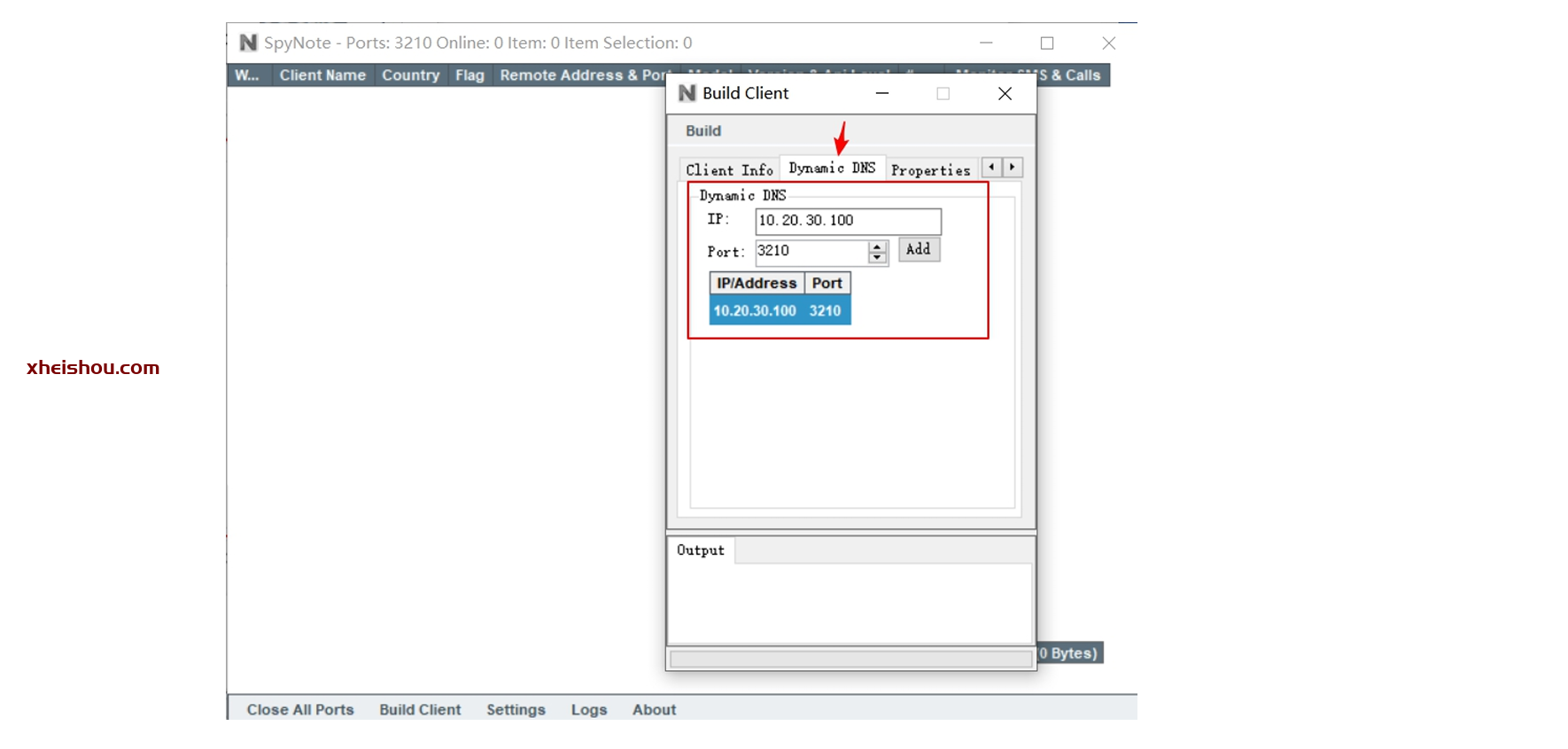The height and width of the screenshot is (749, 1568).
Task: Open About from bottom bar
Action: [654, 709]
